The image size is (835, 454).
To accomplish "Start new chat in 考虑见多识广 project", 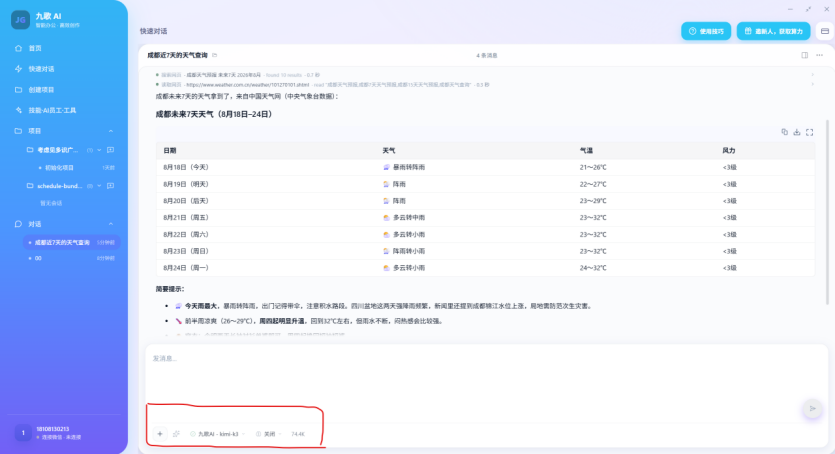I will 110,150.
